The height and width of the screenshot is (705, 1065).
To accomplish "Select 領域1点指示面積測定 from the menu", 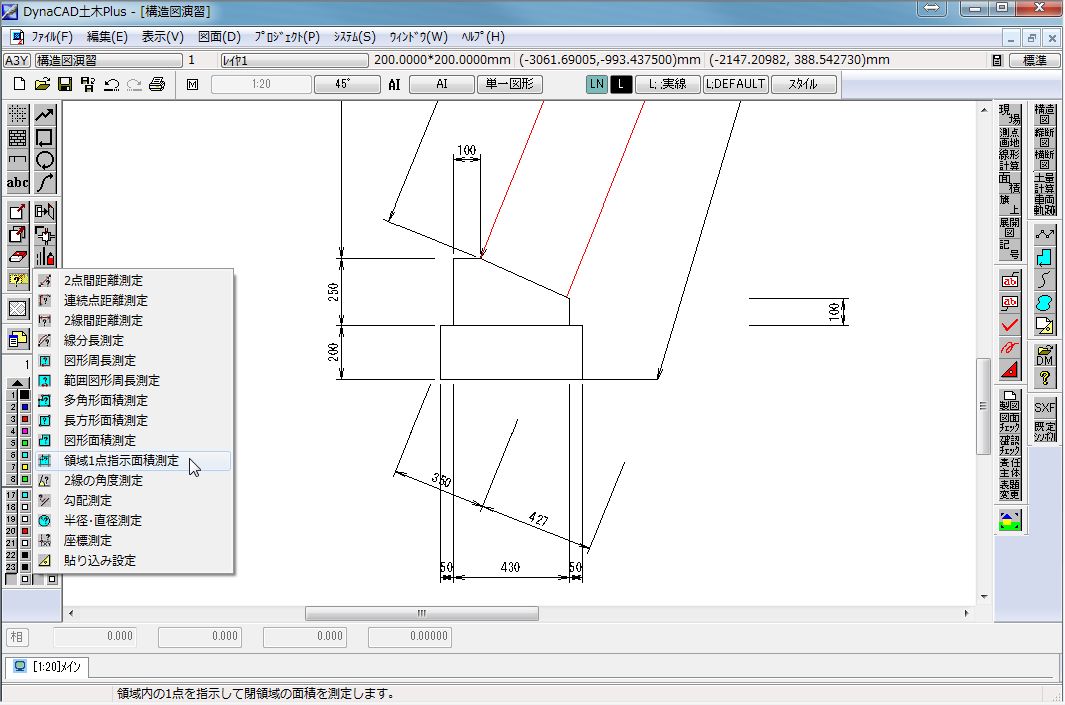I will (x=133, y=460).
